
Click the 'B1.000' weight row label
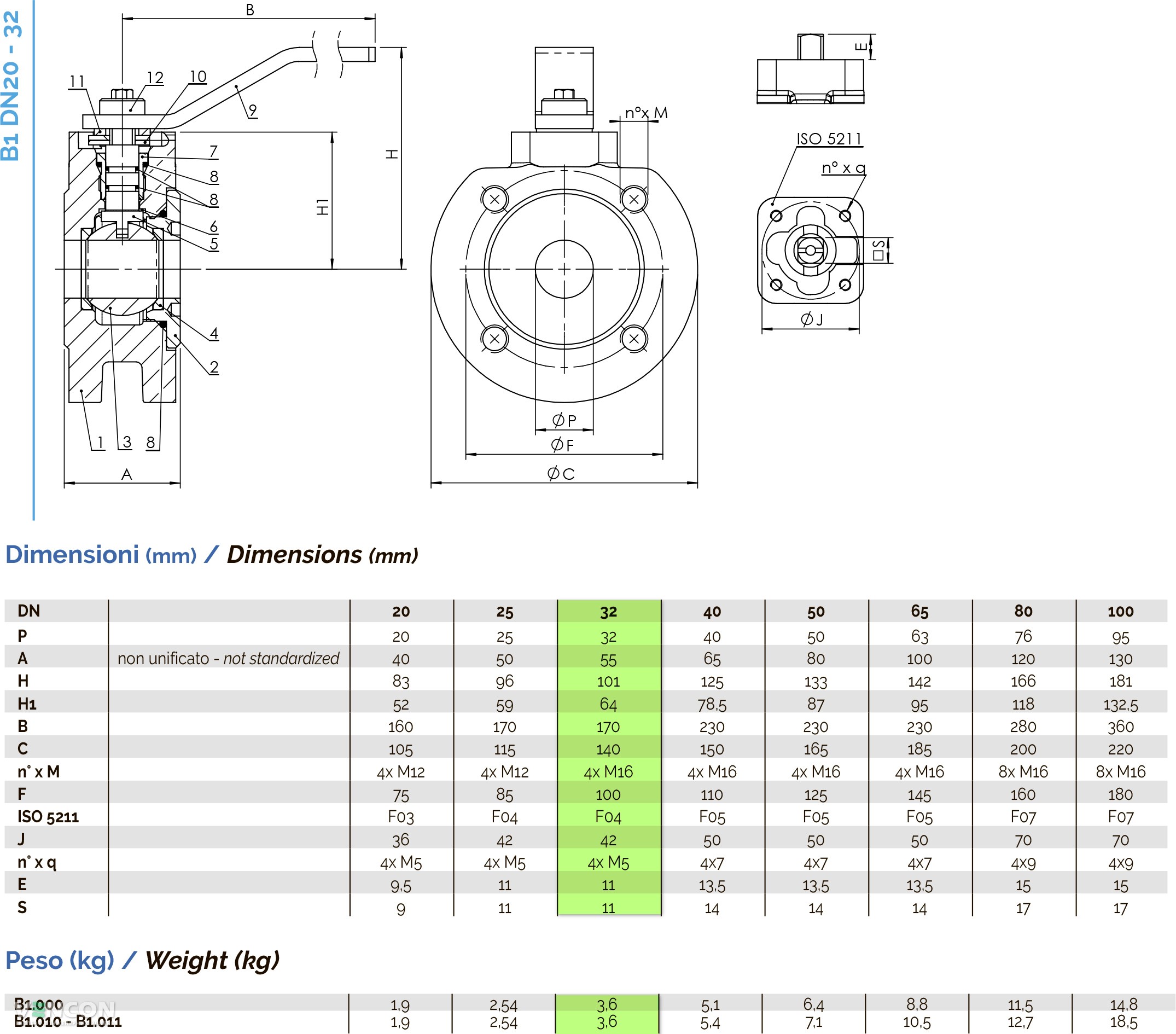[x=38, y=1004]
